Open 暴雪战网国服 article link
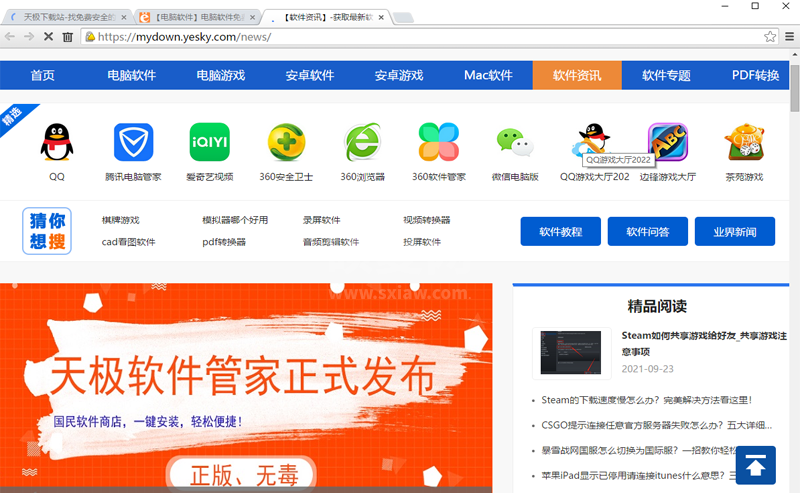The height and width of the screenshot is (493, 800). tap(638, 450)
